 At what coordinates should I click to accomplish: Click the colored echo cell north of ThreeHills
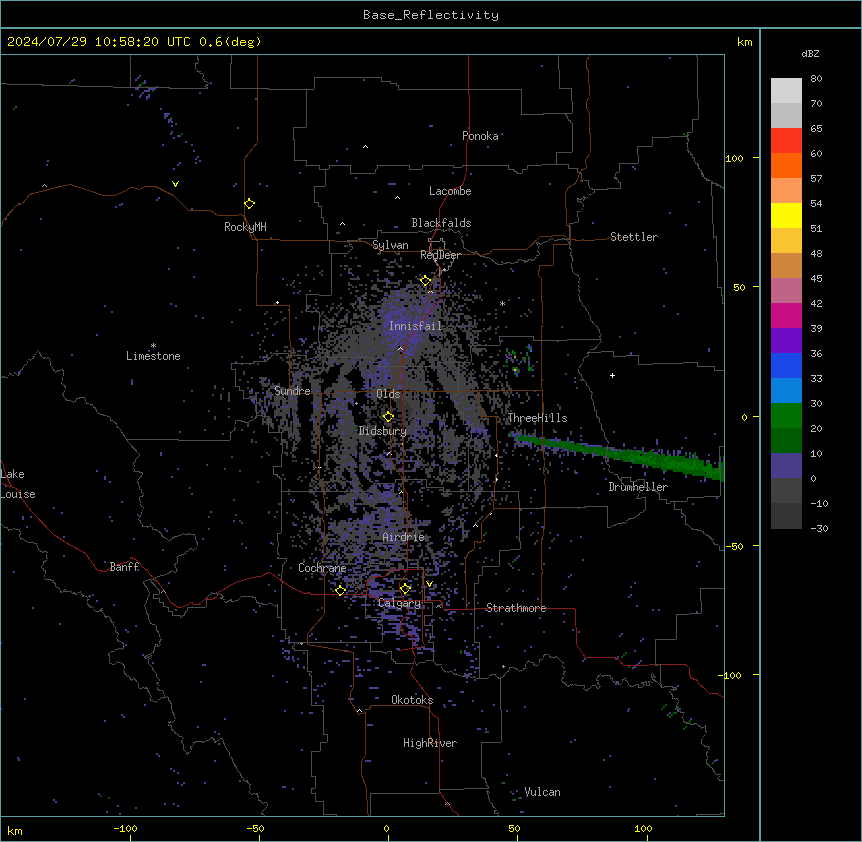click(519, 361)
